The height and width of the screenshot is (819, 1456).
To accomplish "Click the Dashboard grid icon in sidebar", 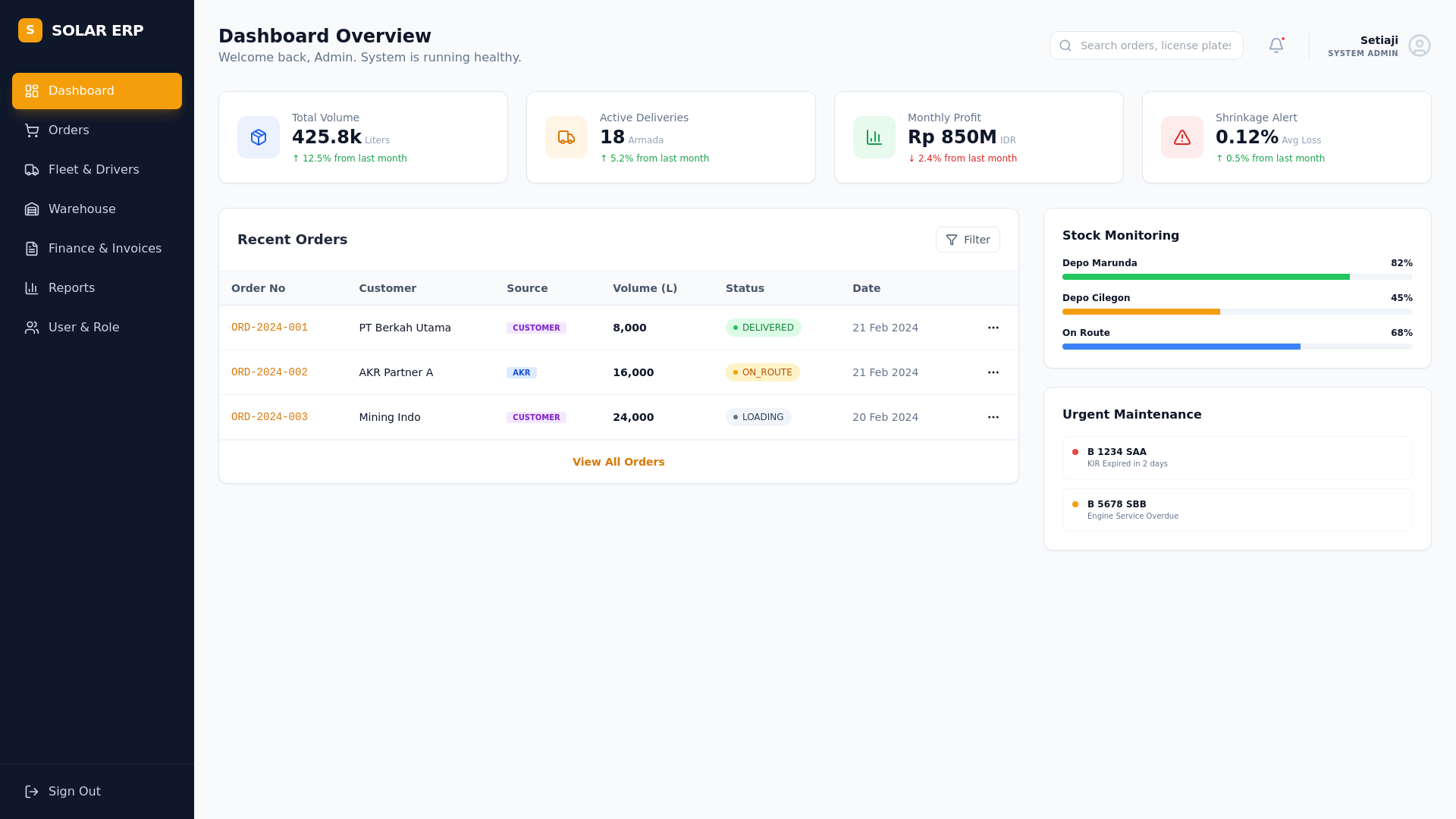I will (x=32, y=91).
